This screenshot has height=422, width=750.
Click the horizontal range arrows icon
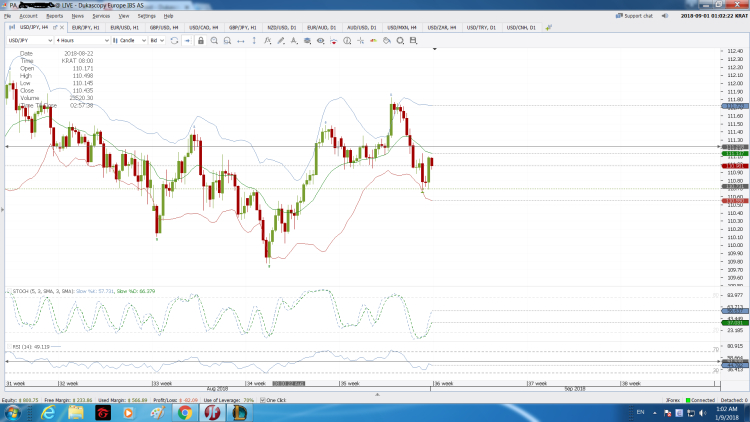point(241,41)
